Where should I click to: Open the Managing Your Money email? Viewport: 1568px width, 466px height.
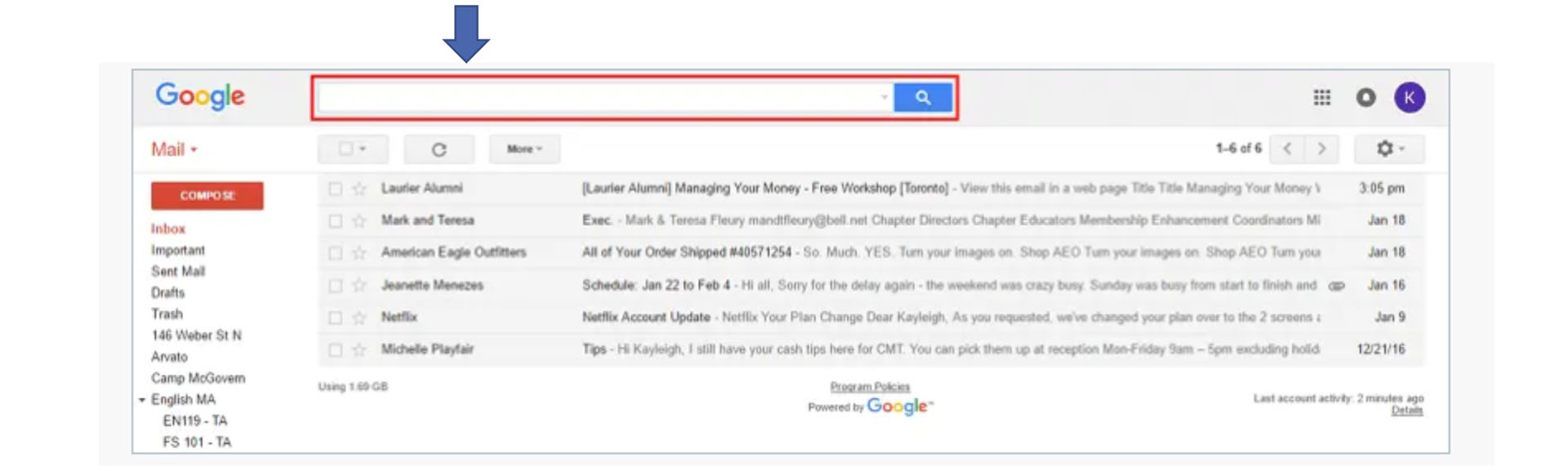point(871,189)
